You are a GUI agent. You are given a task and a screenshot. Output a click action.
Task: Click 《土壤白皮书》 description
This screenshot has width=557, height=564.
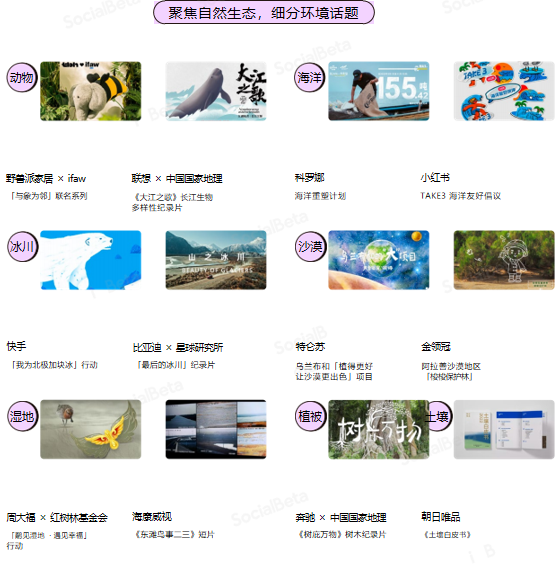click(447, 535)
